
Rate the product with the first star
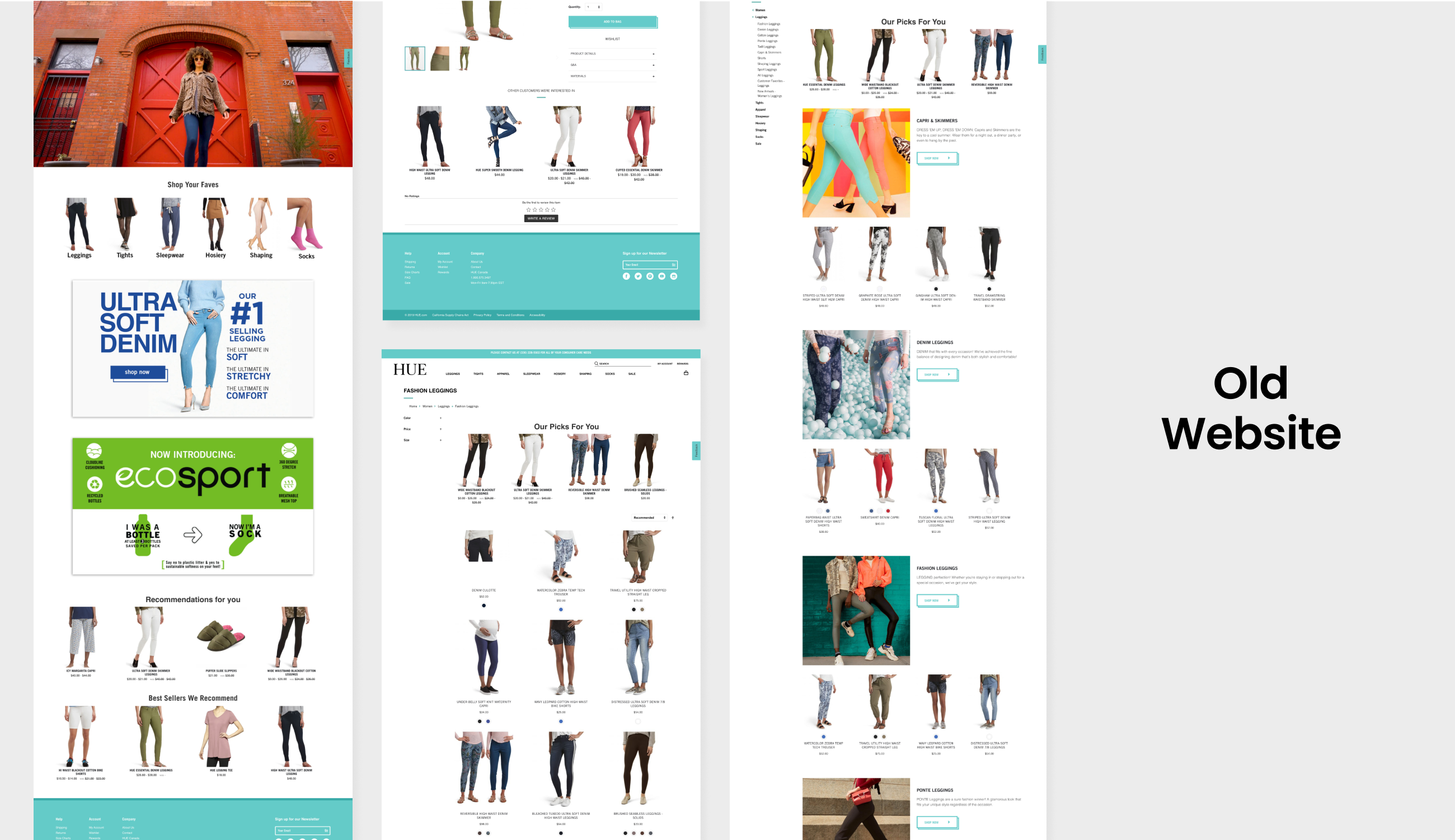click(528, 210)
